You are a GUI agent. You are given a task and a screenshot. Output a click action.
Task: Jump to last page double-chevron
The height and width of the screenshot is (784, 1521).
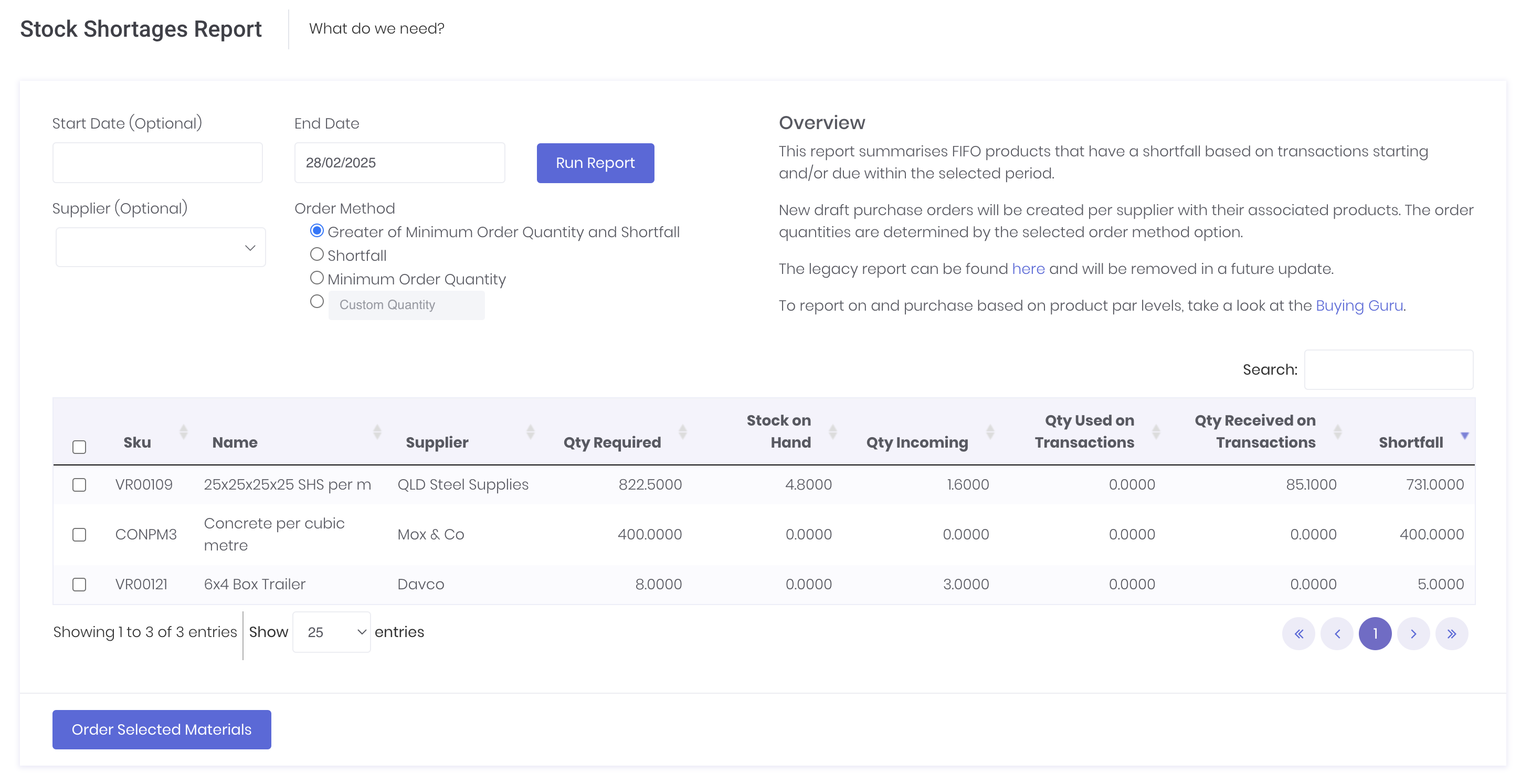(x=1451, y=633)
